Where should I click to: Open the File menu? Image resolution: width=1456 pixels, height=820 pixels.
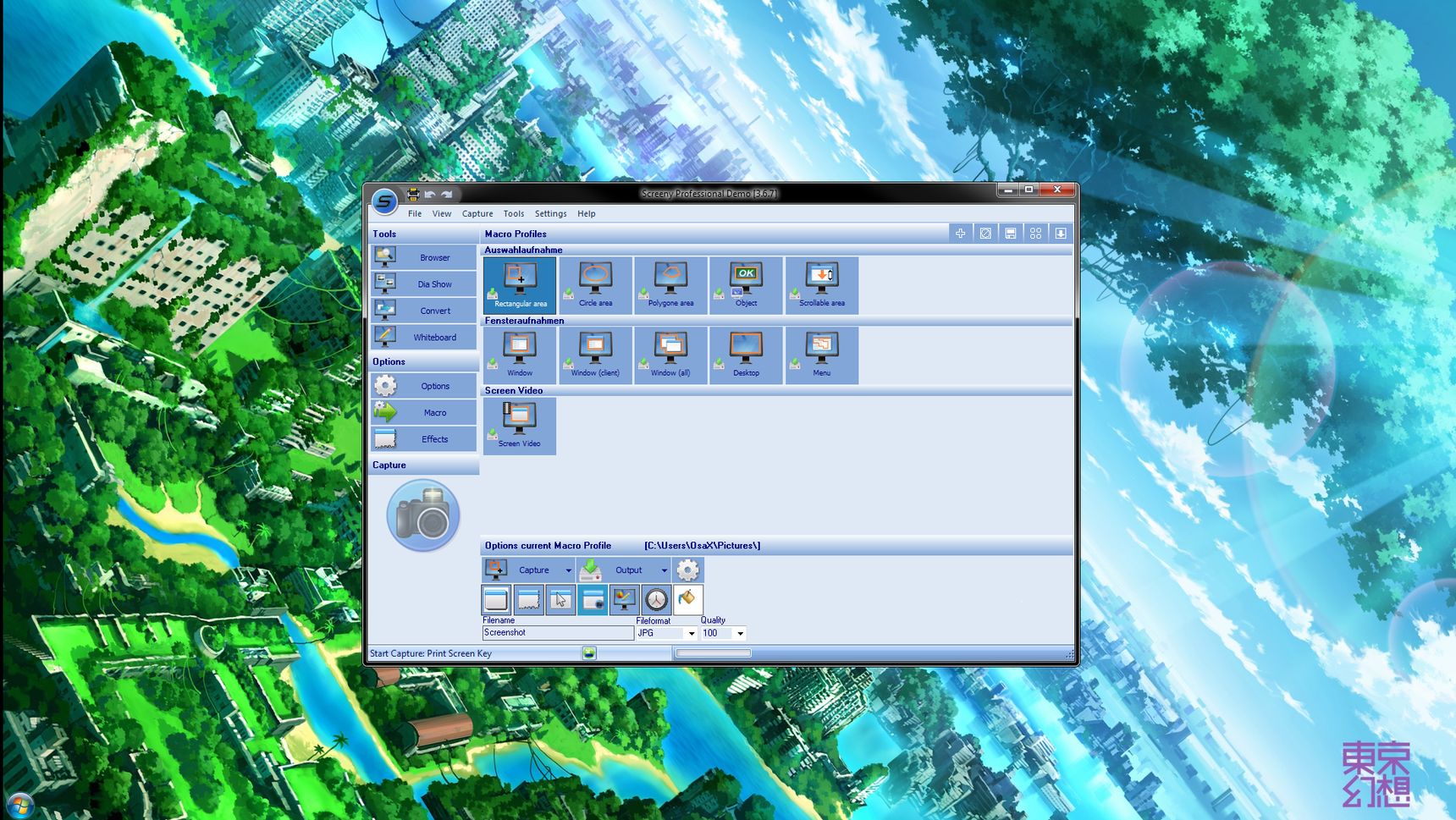415,214
